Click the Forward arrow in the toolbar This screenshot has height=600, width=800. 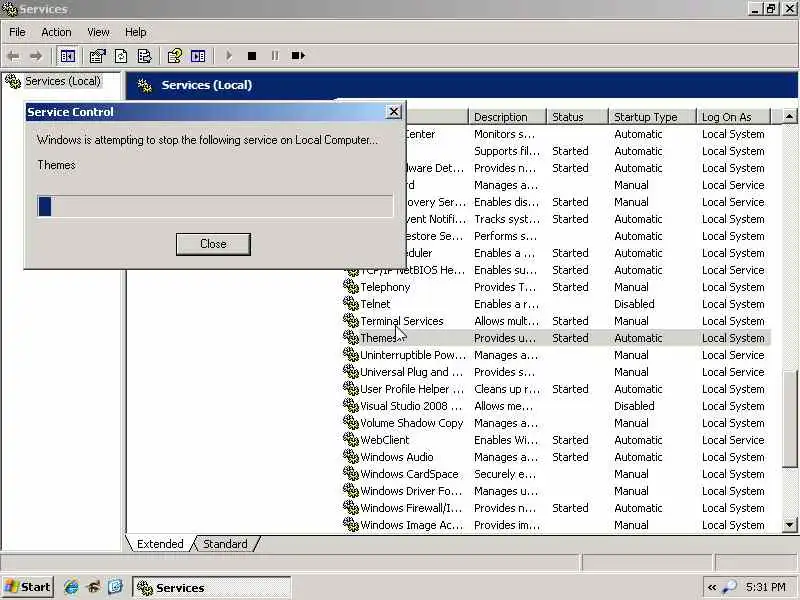(x=36, y=56)
